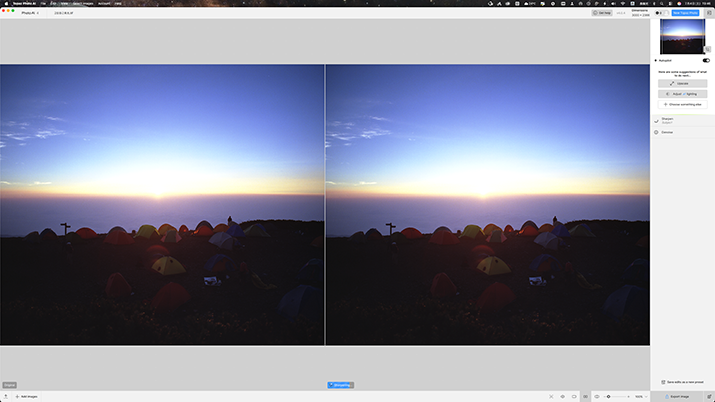715x402 pixels.
Task: Click the upload icon at bottom left
Action: (5, 397)
